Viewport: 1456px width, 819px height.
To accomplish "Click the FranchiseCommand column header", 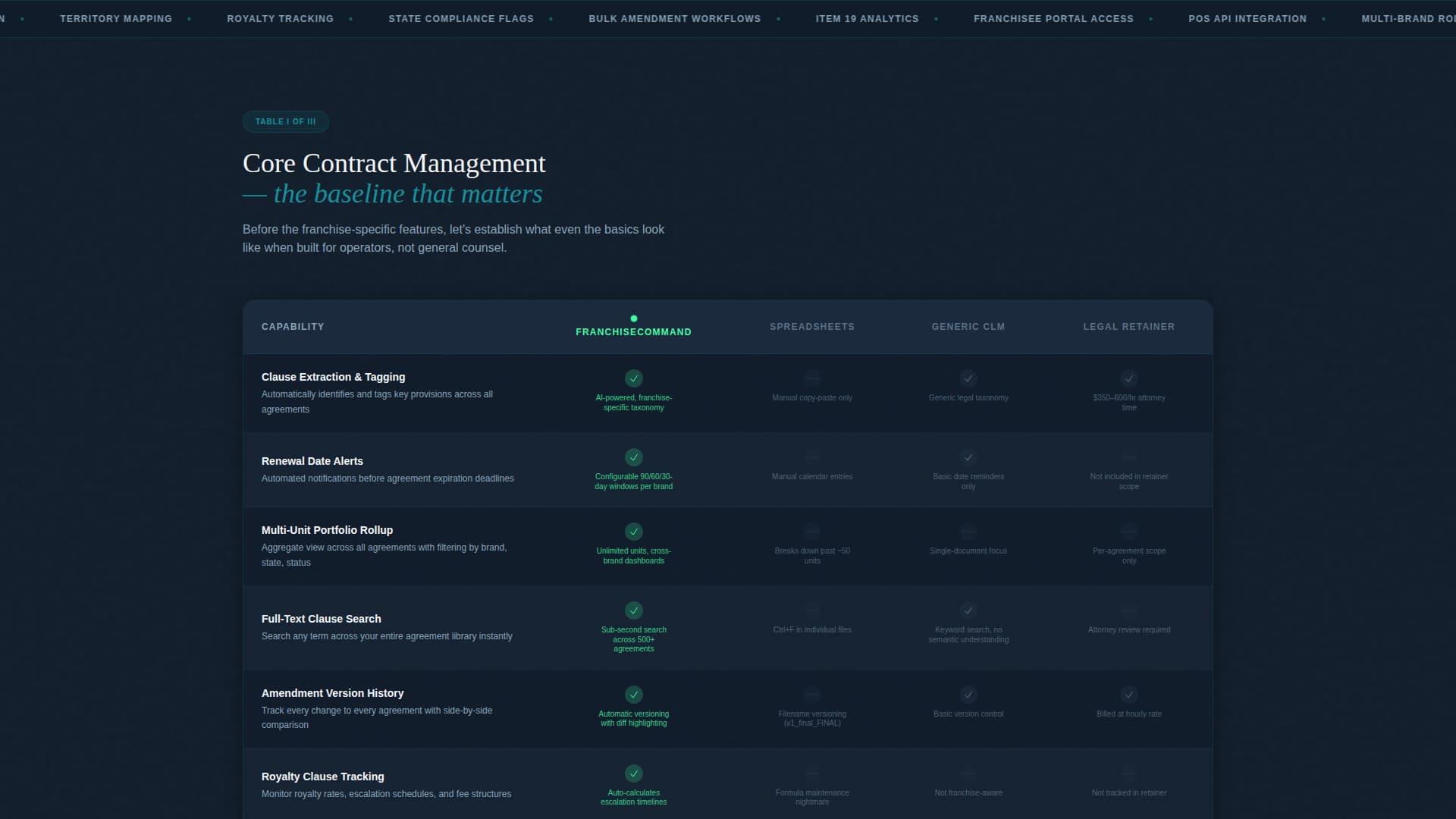I will coord(633,332).
